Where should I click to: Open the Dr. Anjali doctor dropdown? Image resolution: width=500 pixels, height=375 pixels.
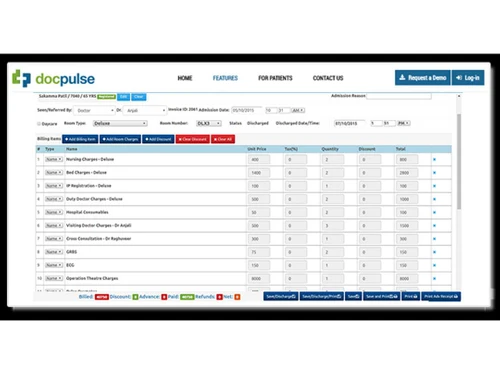click(x=145, y=110)
